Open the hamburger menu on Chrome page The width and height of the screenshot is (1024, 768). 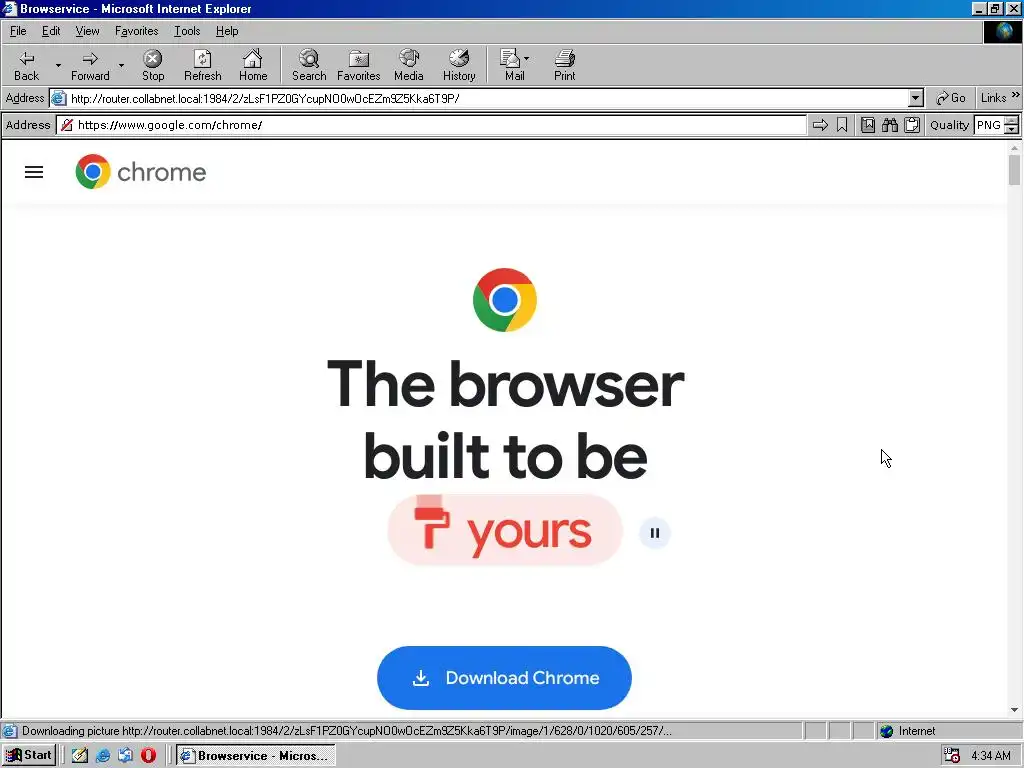(x=34, y=172)
